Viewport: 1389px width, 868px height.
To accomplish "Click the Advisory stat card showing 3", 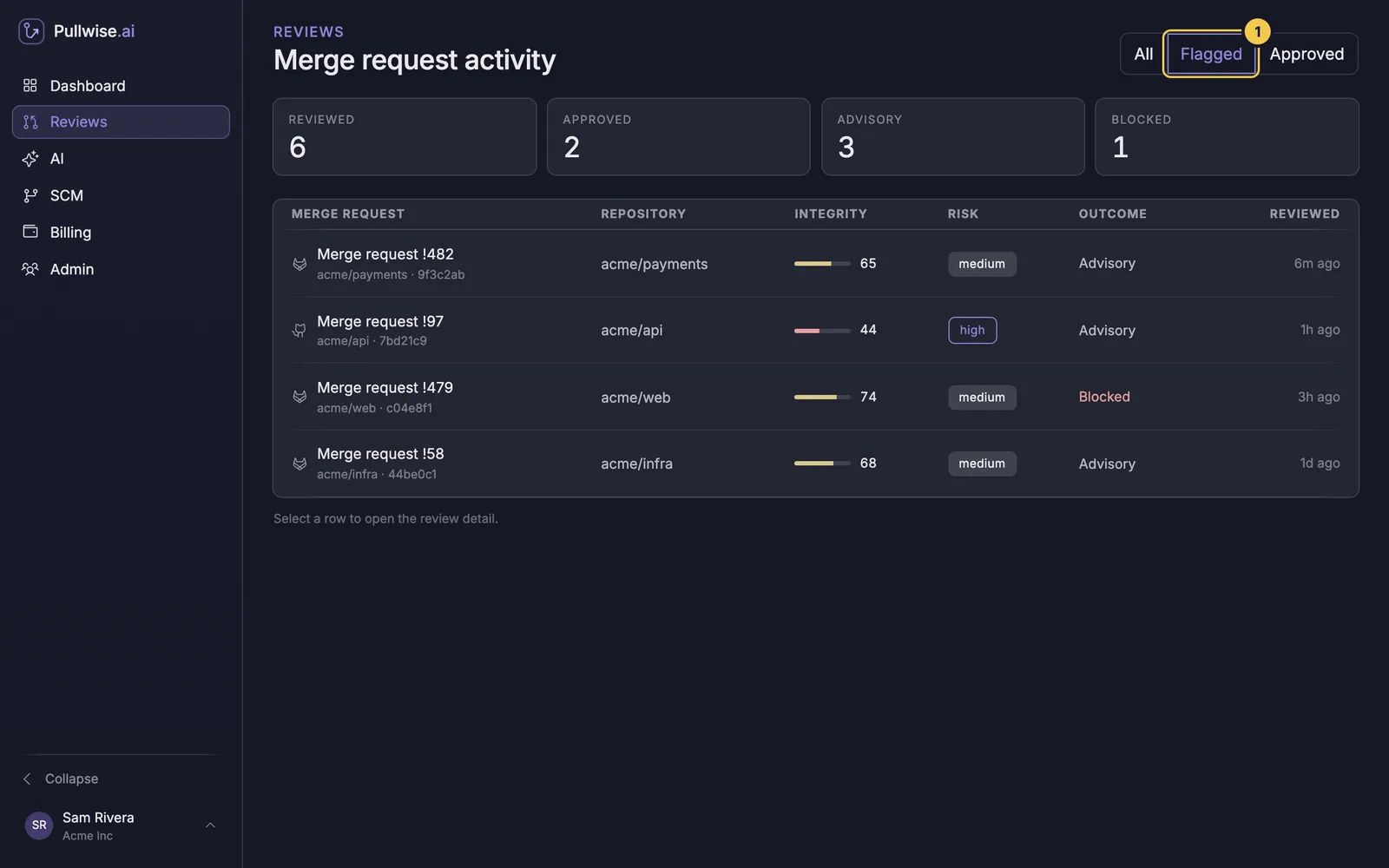I will pos(953,137).
